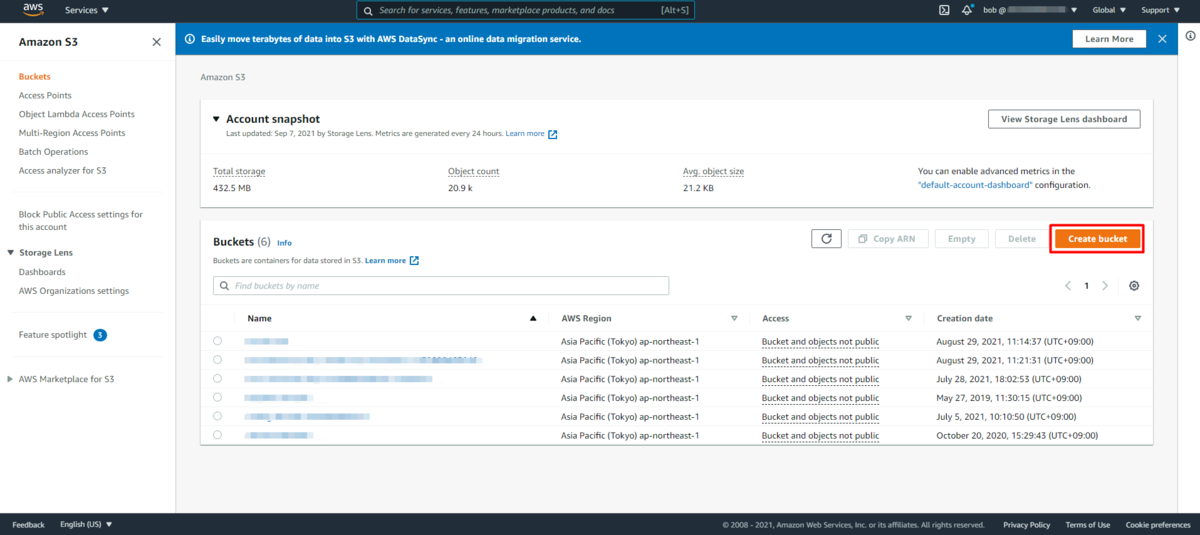Select bucket created July 5, 2021
The width and height of the screenshot is (1200, 535).
(218, 416)
